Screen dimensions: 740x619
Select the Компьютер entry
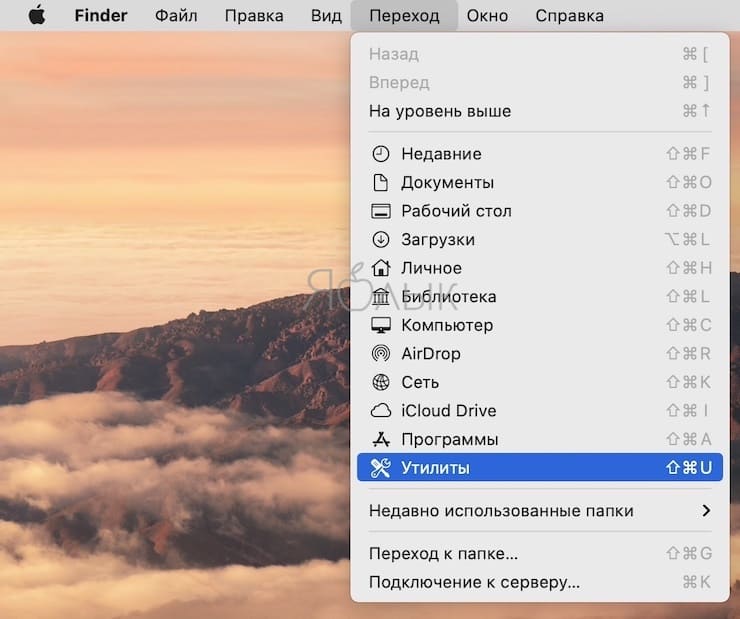tap(540, 325)
